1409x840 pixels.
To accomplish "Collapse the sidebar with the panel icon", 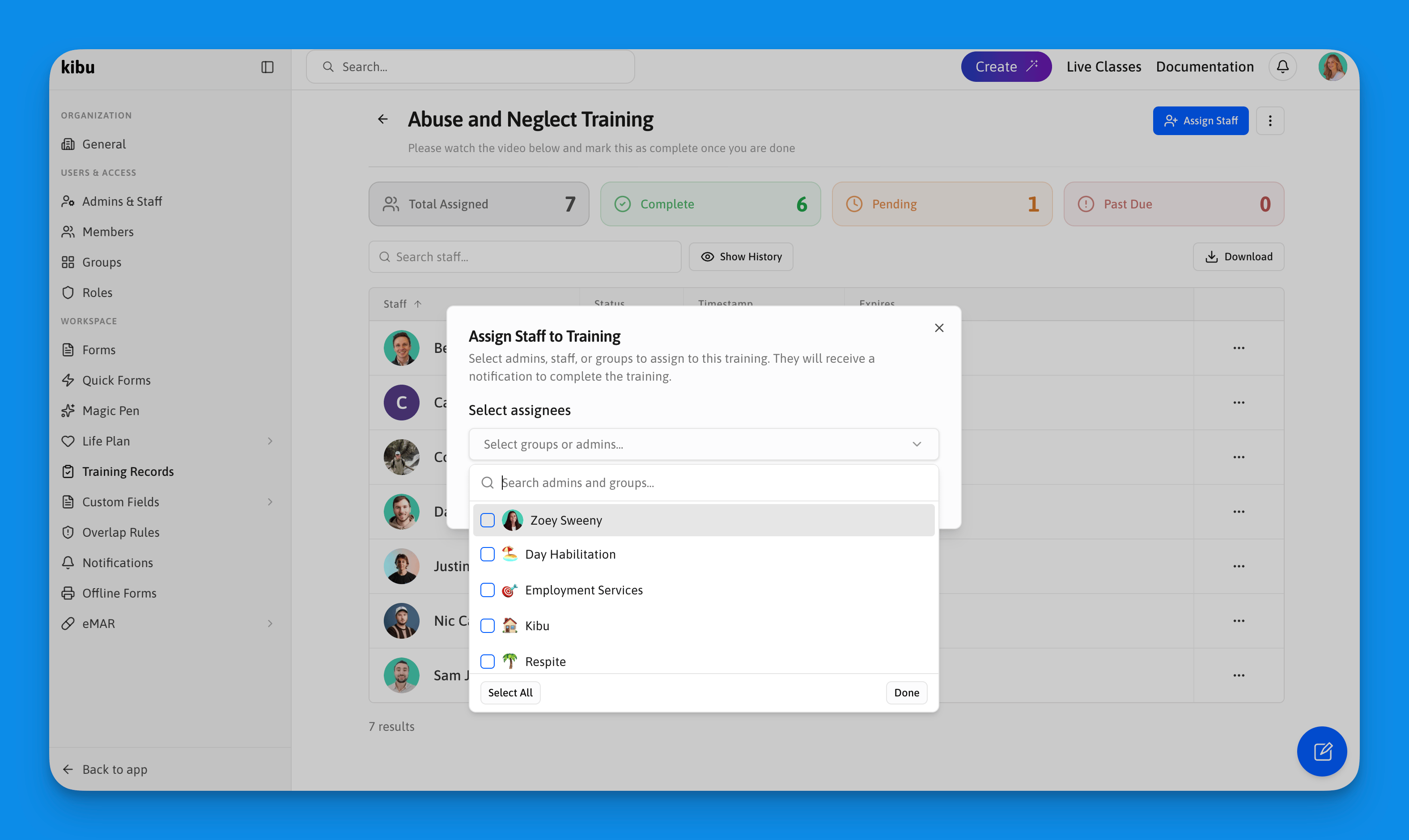I will coord(267,67).
